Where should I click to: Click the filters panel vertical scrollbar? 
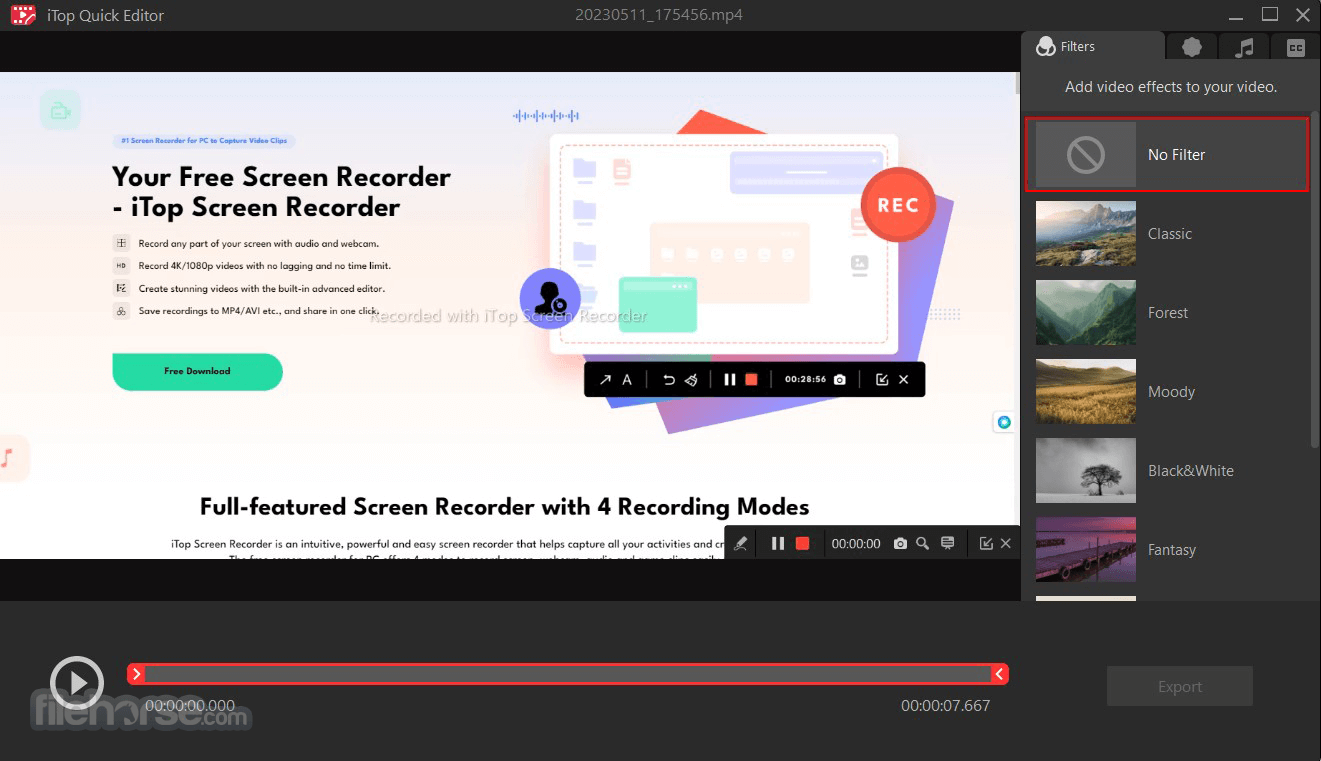(1314, 280)
